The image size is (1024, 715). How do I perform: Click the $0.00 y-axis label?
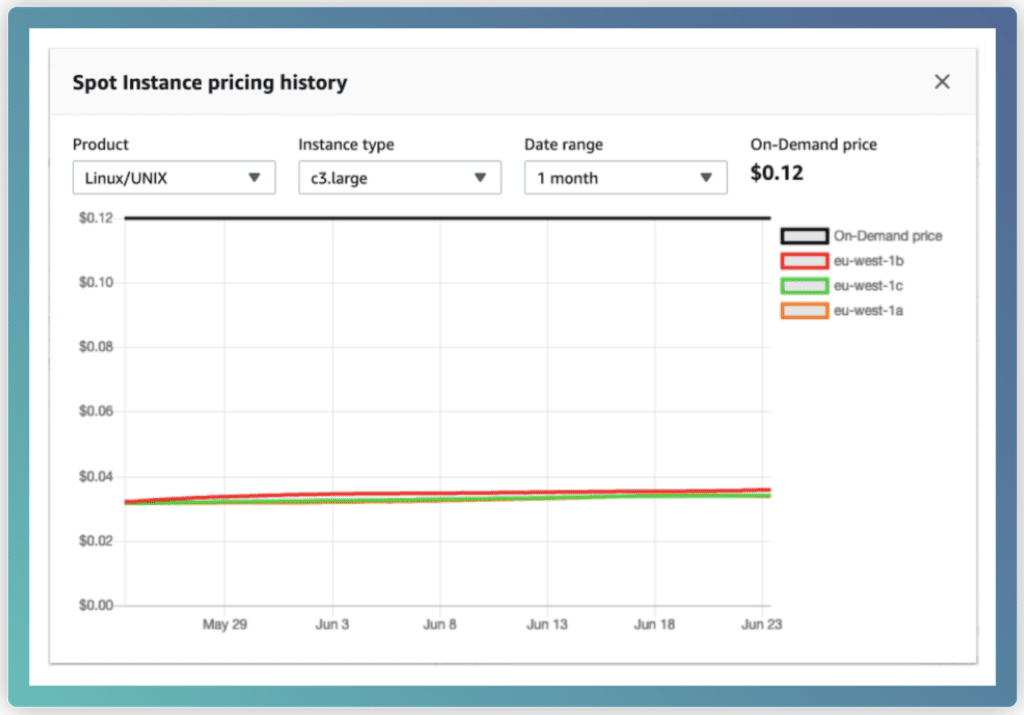97,606
